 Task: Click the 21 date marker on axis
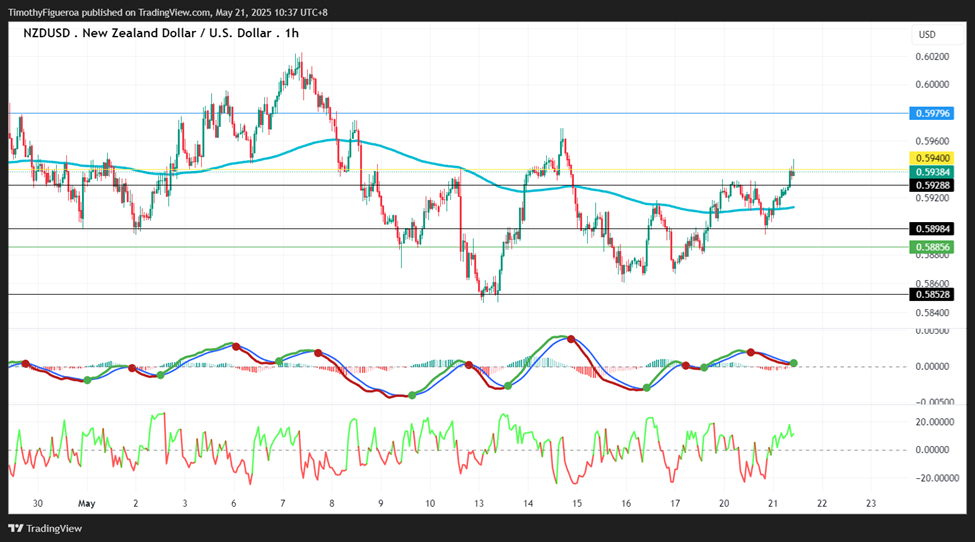[x=772, y=503]
